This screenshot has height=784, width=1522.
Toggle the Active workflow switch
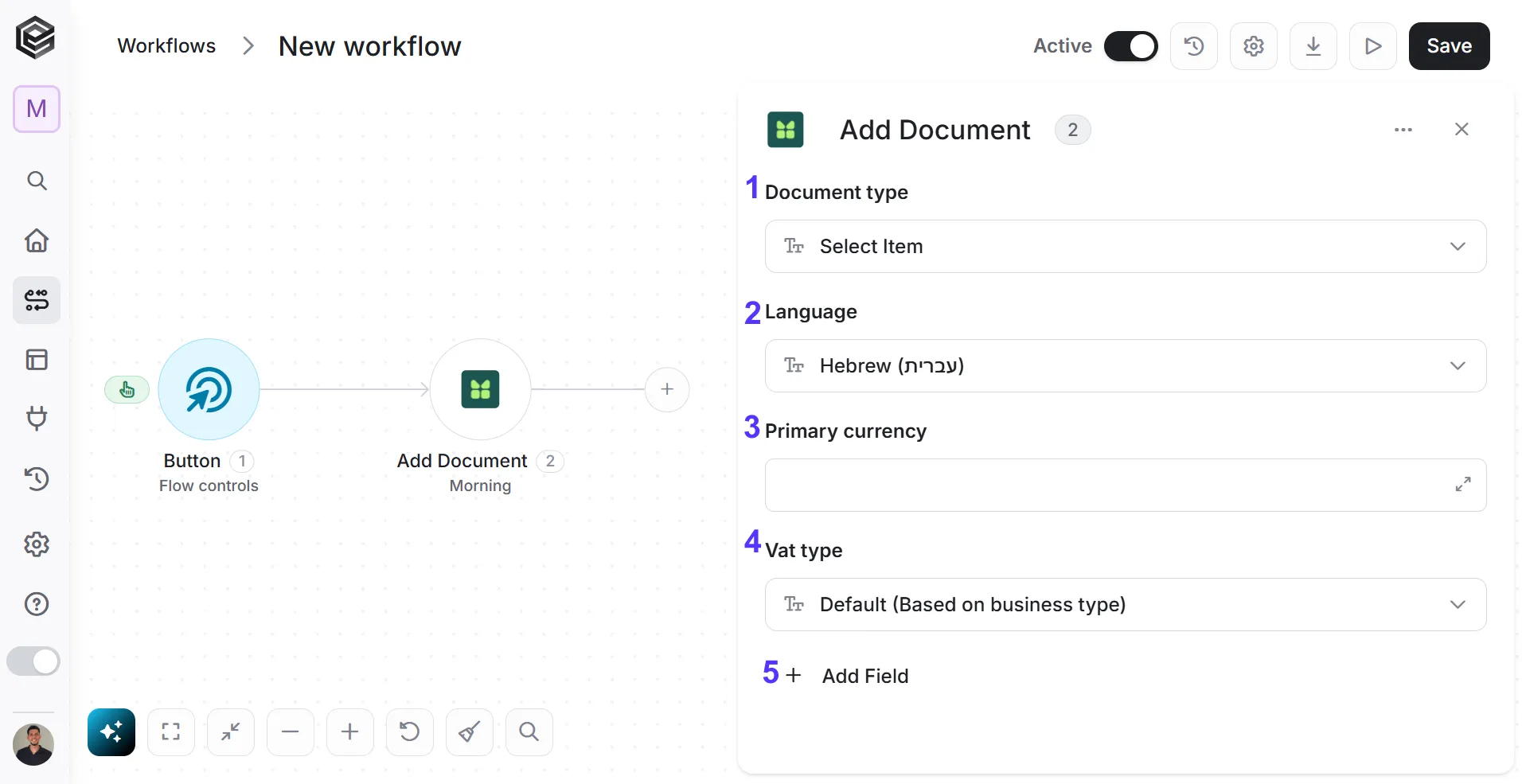1130,46
